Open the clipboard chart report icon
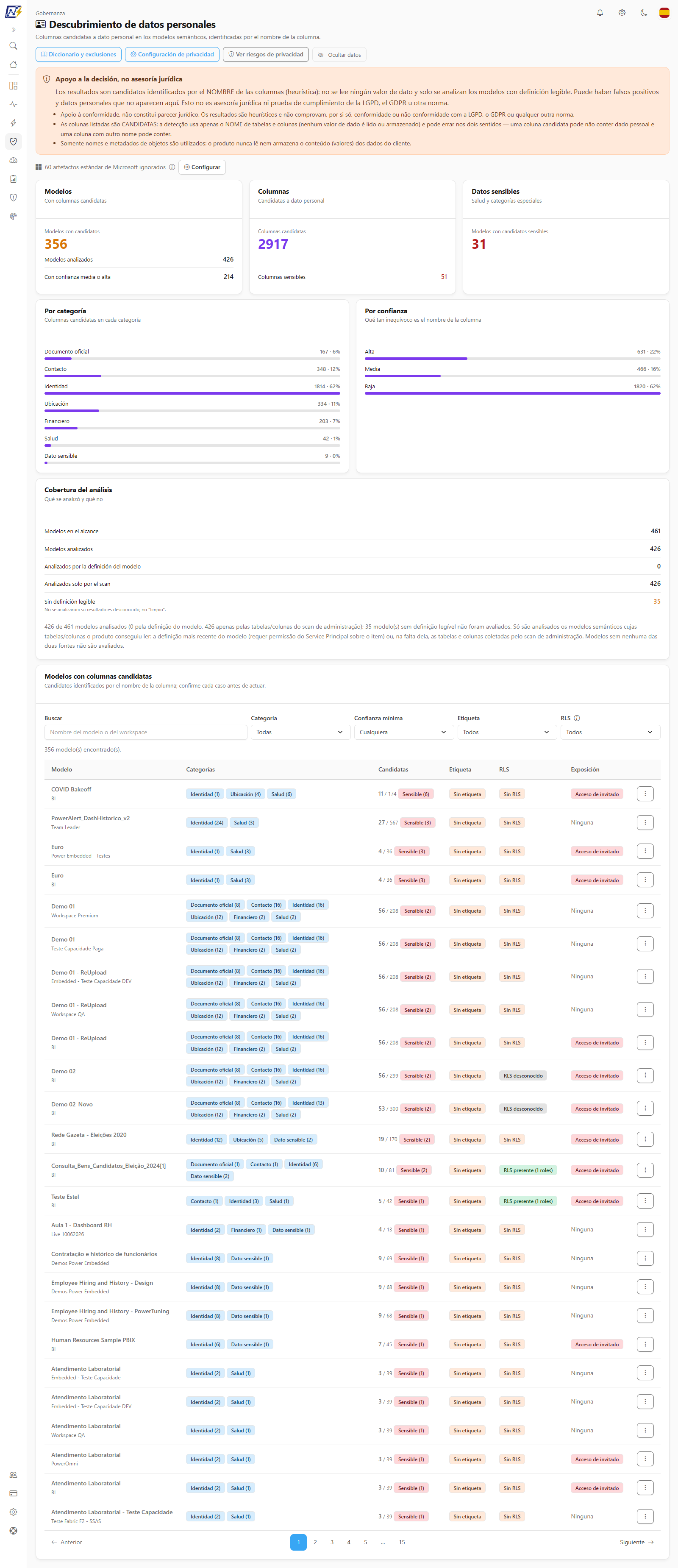Image resolution: width=678 pixels, height=1568 pixels. [14, 179]
